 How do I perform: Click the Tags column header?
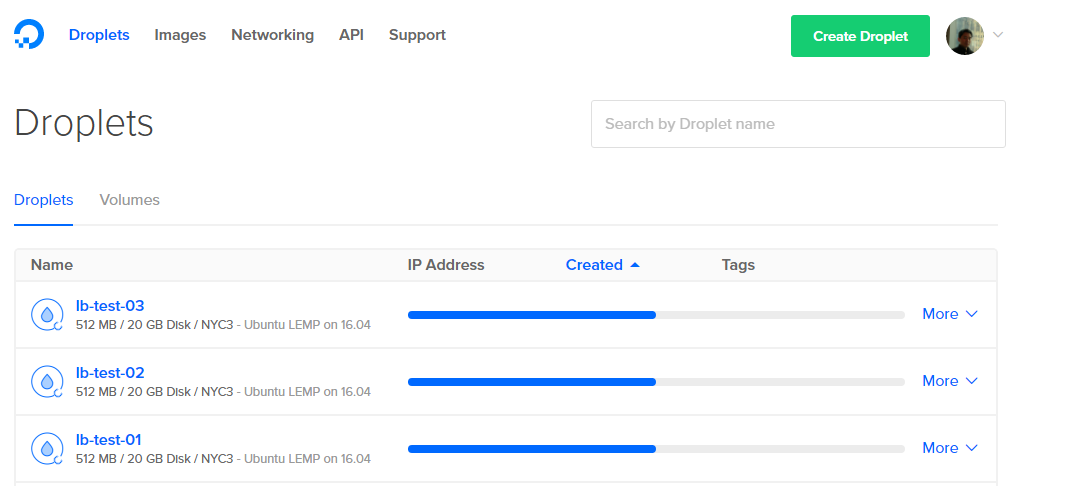pyautogui.click(x=738, y=265)
